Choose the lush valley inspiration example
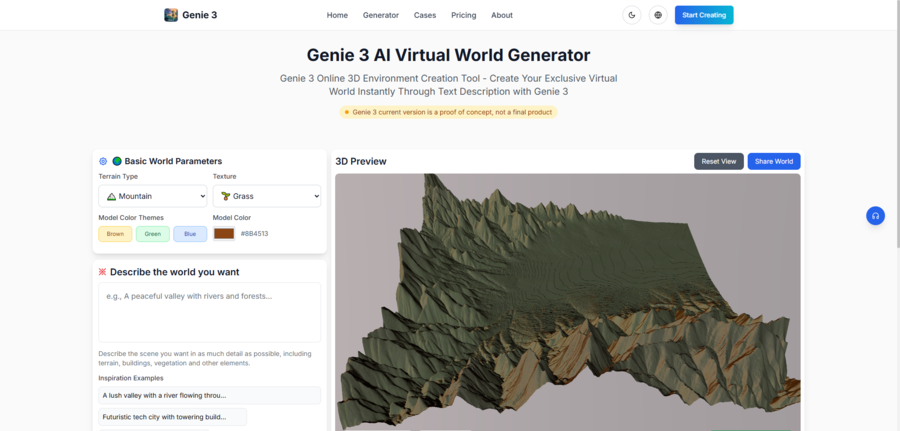 click(209, 395)
